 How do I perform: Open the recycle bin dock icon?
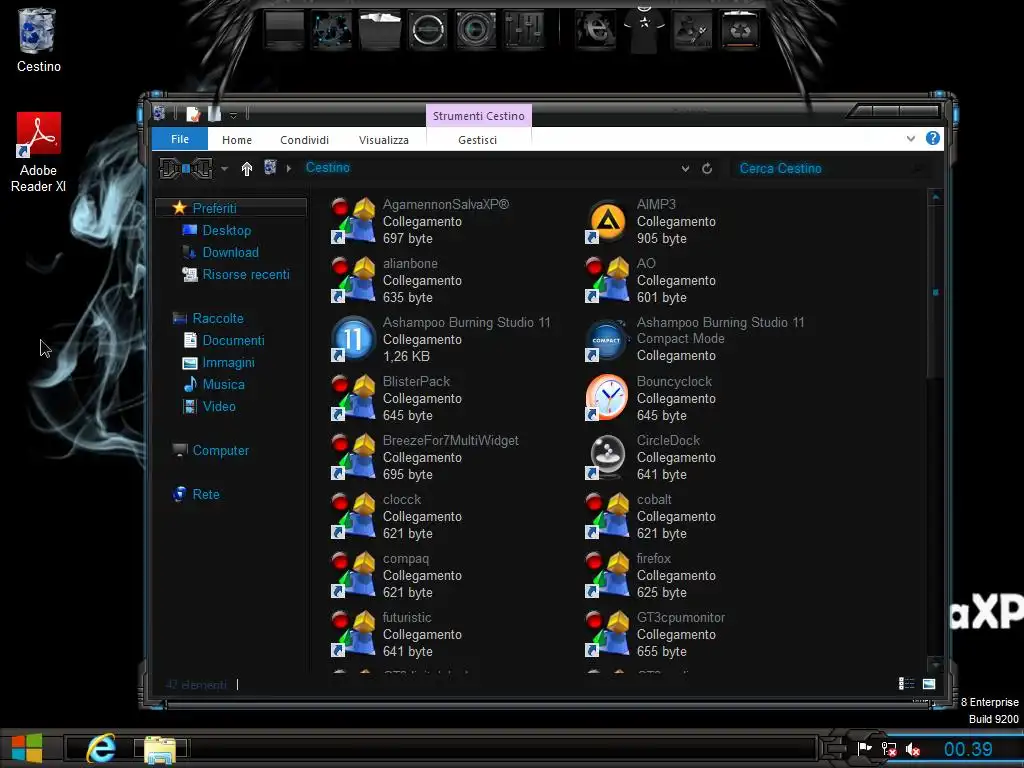tap(740, 29)
